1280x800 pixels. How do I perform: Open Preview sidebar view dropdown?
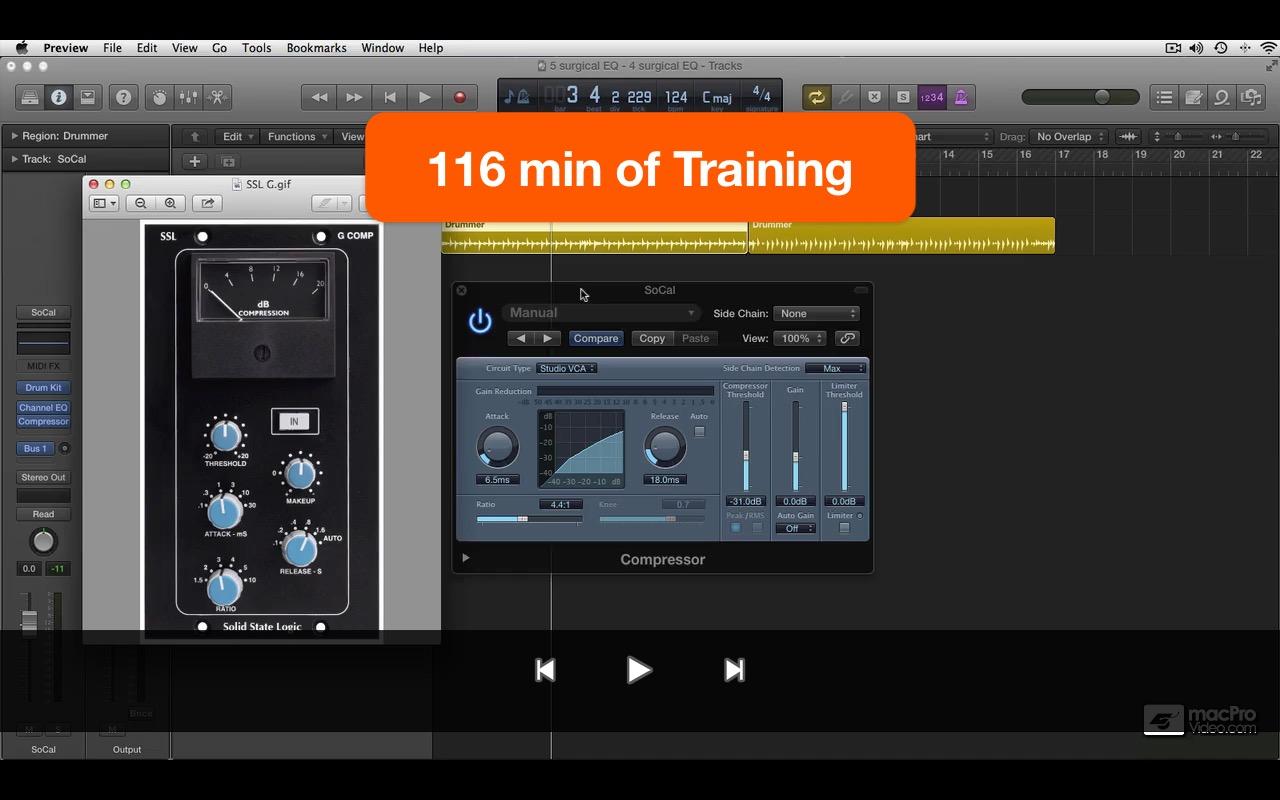[x=104, y=203]
